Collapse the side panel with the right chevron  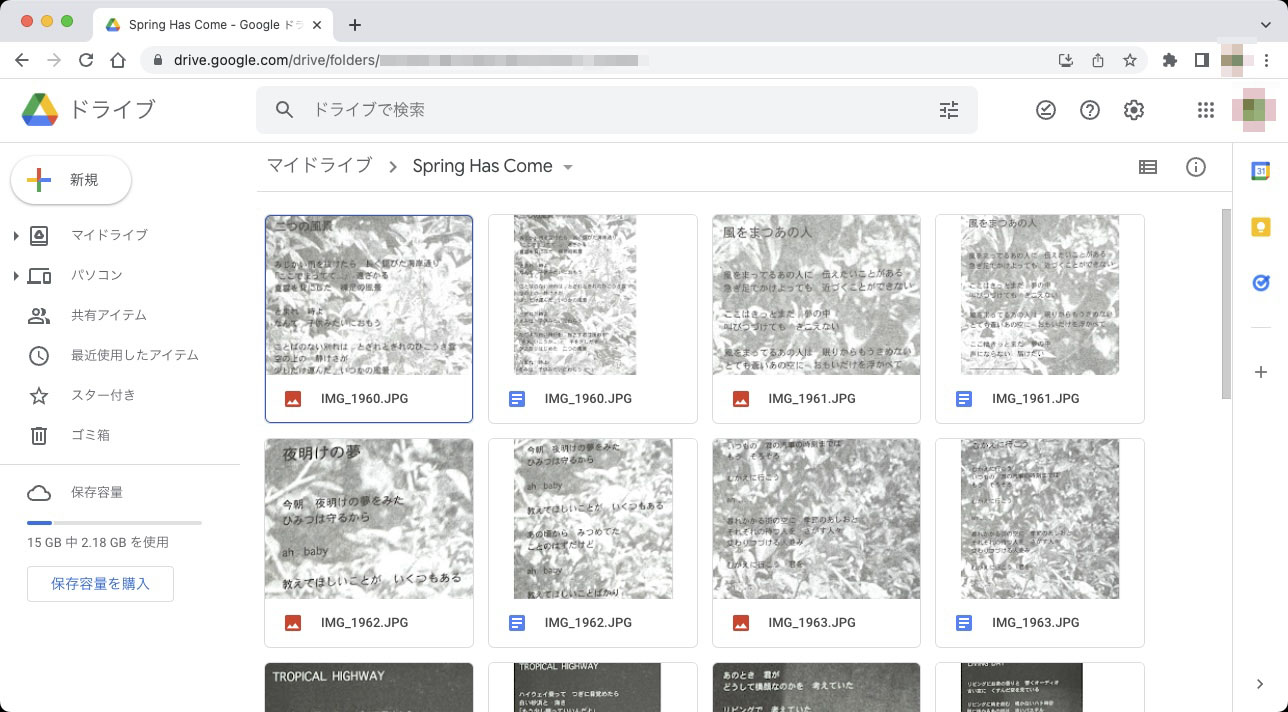coord(1259,684)
